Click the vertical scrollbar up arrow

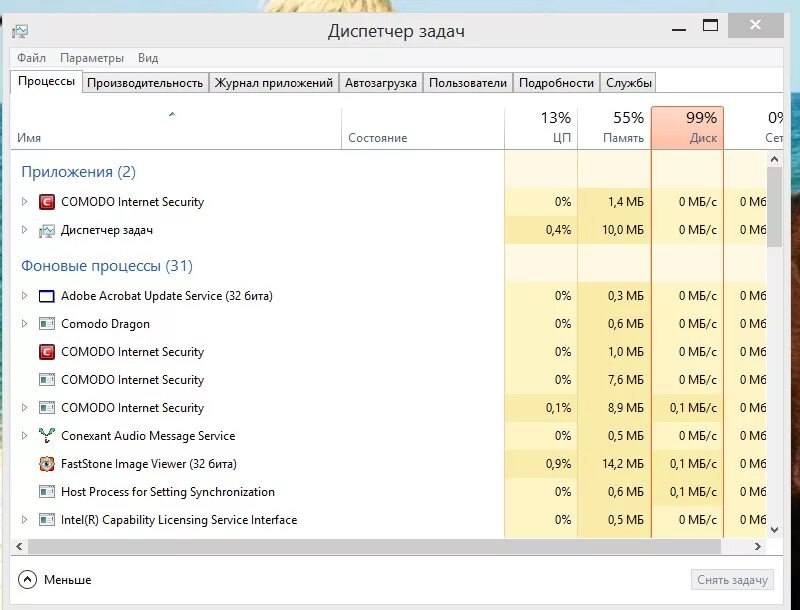(x=774, y=160)
